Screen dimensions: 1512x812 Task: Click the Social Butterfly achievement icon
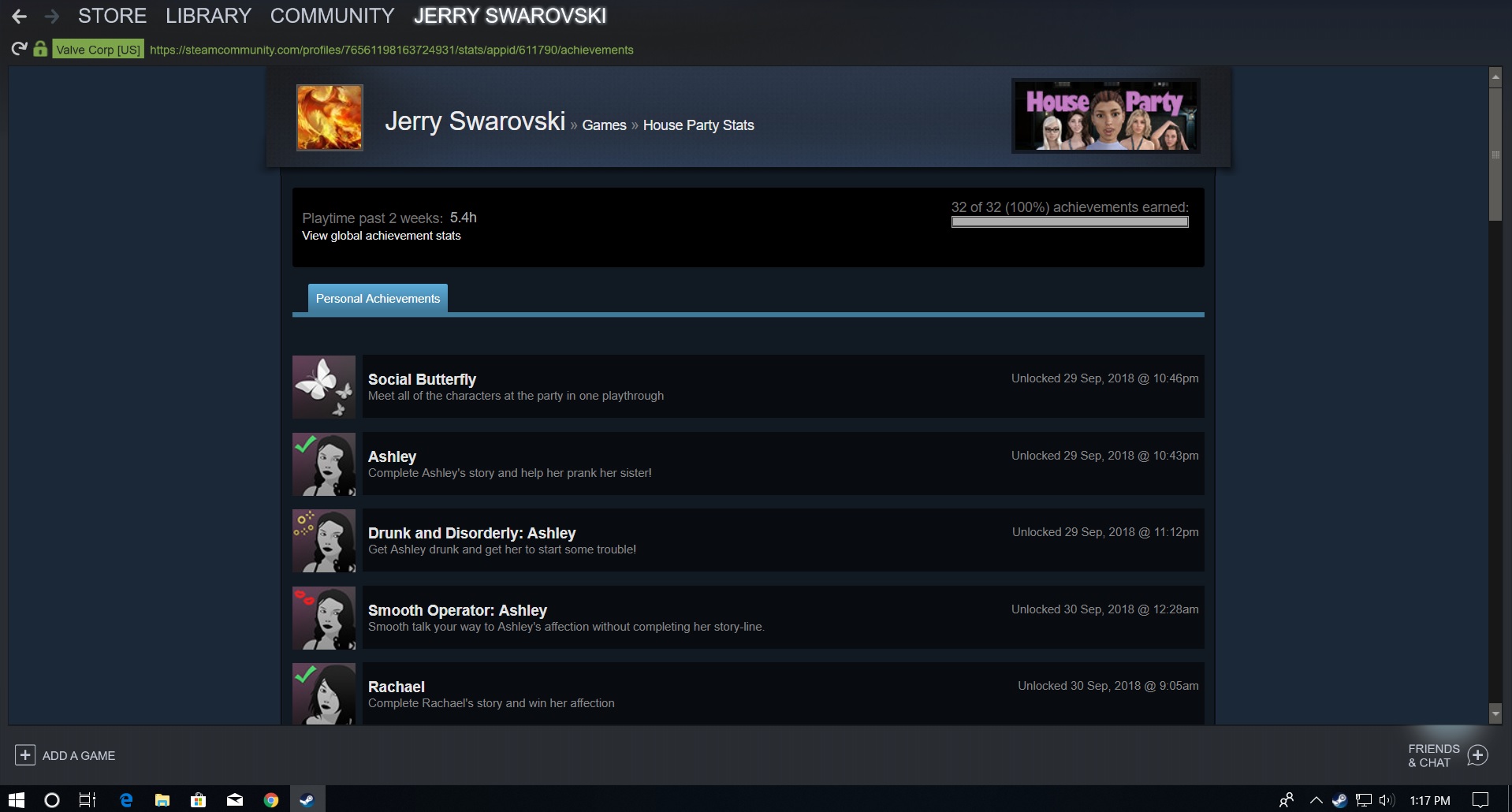click(x=324, y=386)
